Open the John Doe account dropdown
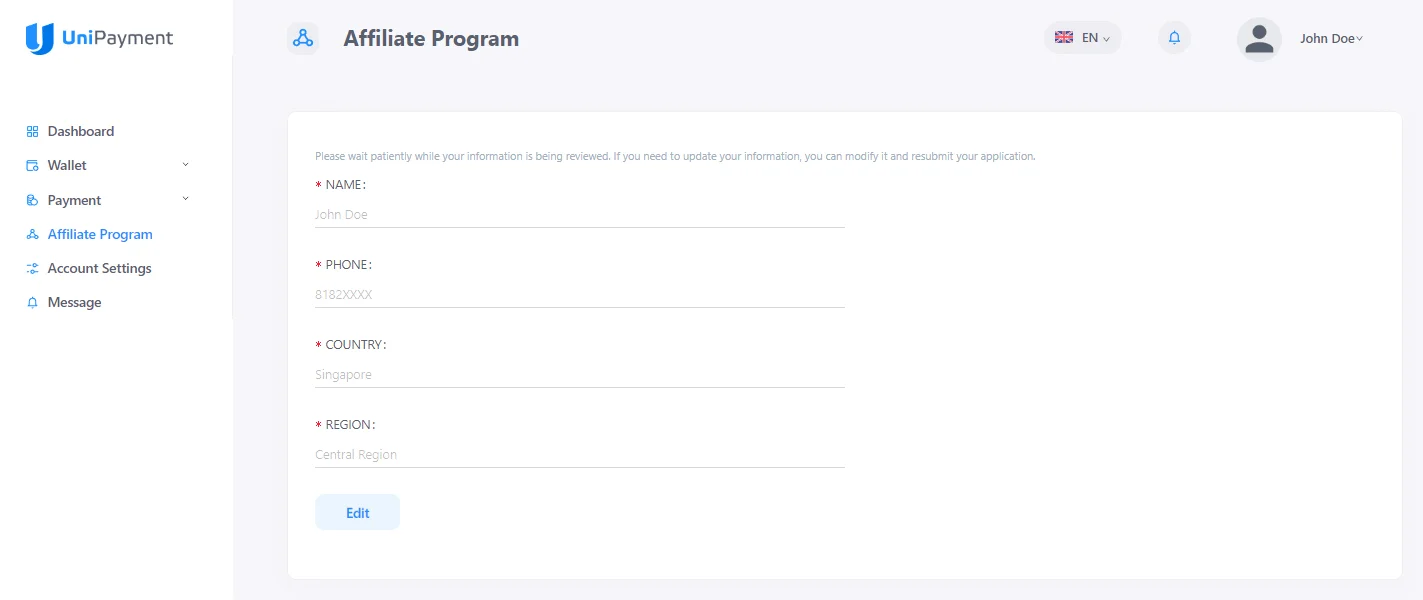The image size is (1423, 600). click(x=1330, y=38)
